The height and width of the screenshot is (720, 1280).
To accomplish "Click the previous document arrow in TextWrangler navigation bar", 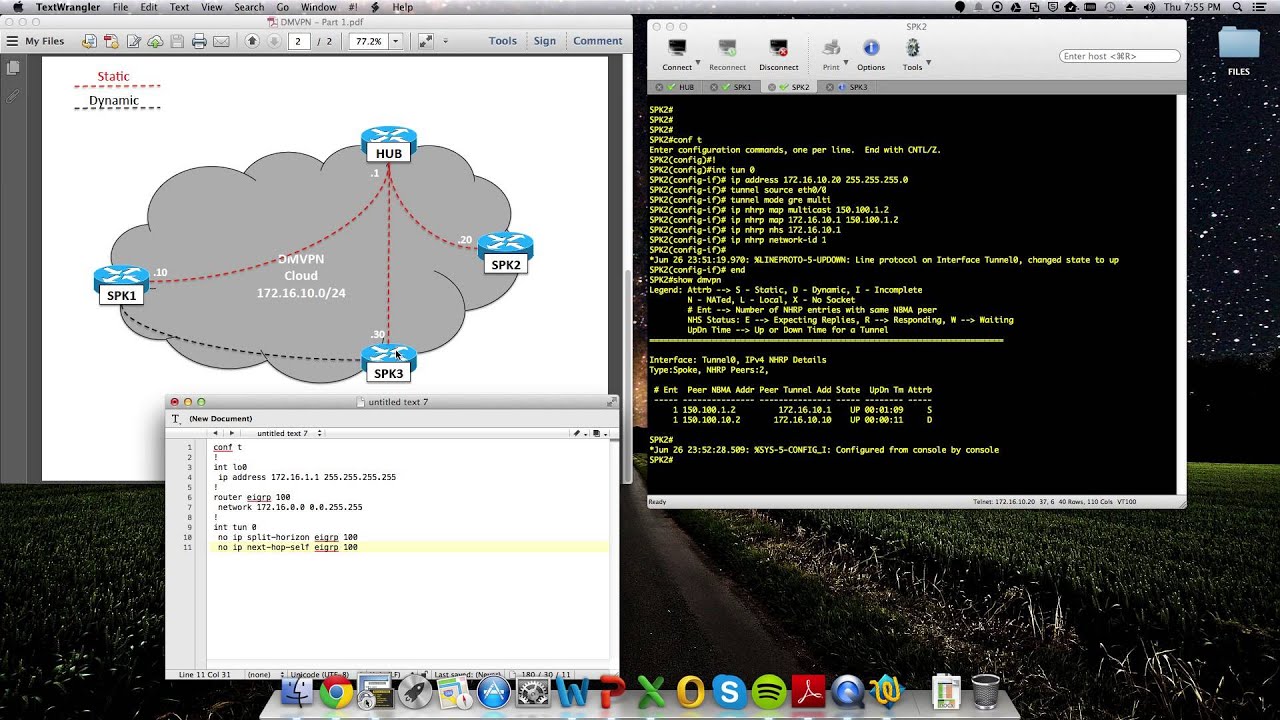I will pos(215,433).
